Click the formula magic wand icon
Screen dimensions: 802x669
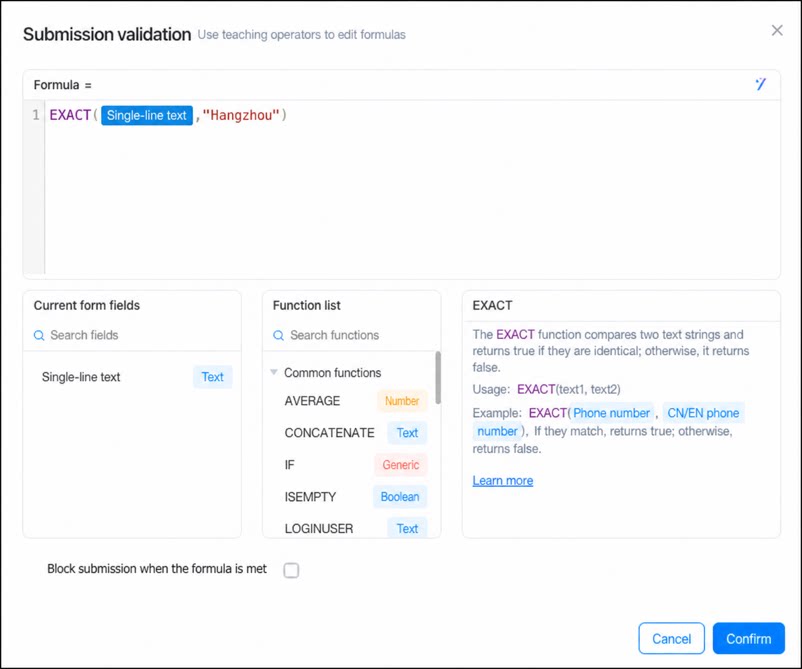point(761,84)
